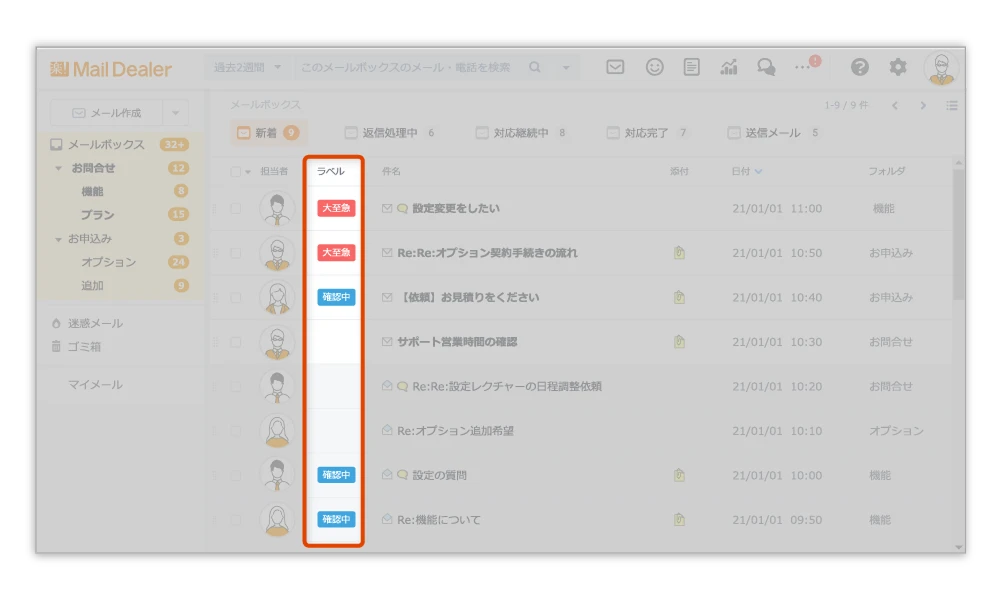Click the red 大至急 label on the top row
Image resolution: width=1001 pixels, height=601 pixels.
(334, 207)
